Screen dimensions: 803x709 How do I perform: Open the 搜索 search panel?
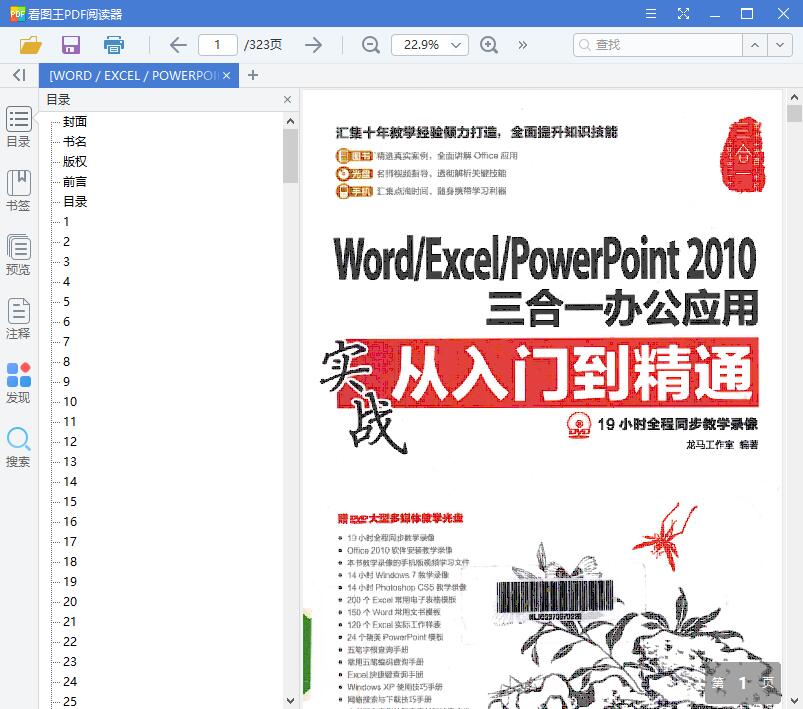[18, 447]
